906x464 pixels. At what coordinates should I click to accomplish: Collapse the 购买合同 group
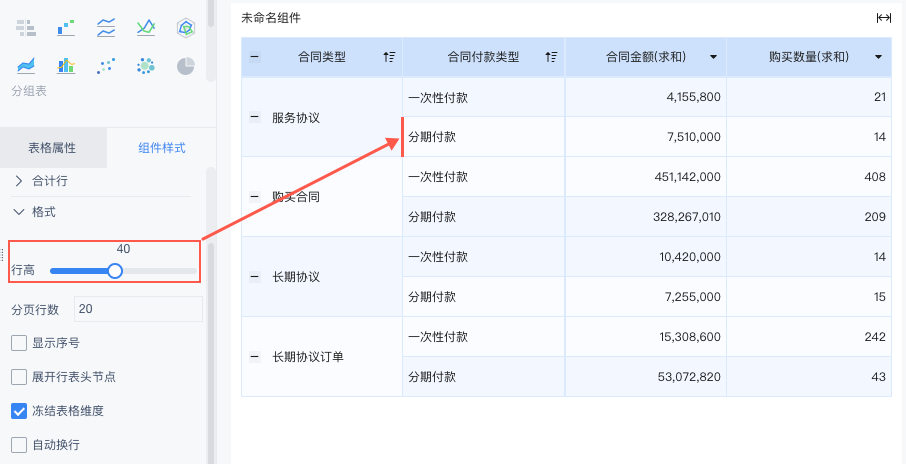[254, 196]
